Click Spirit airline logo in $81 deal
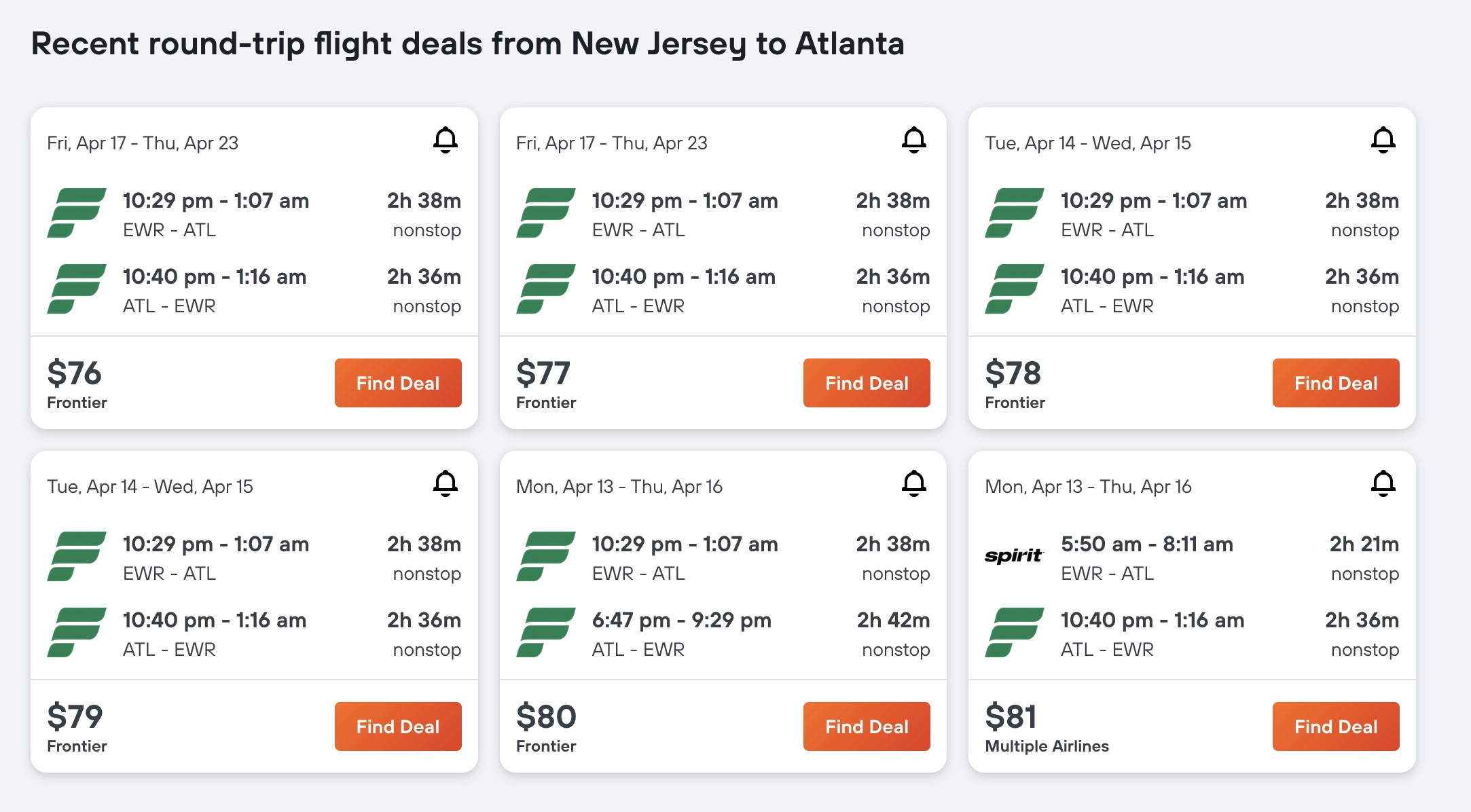The width and height of the screenshot is (1471, 812). click(x=1014, y=556)
